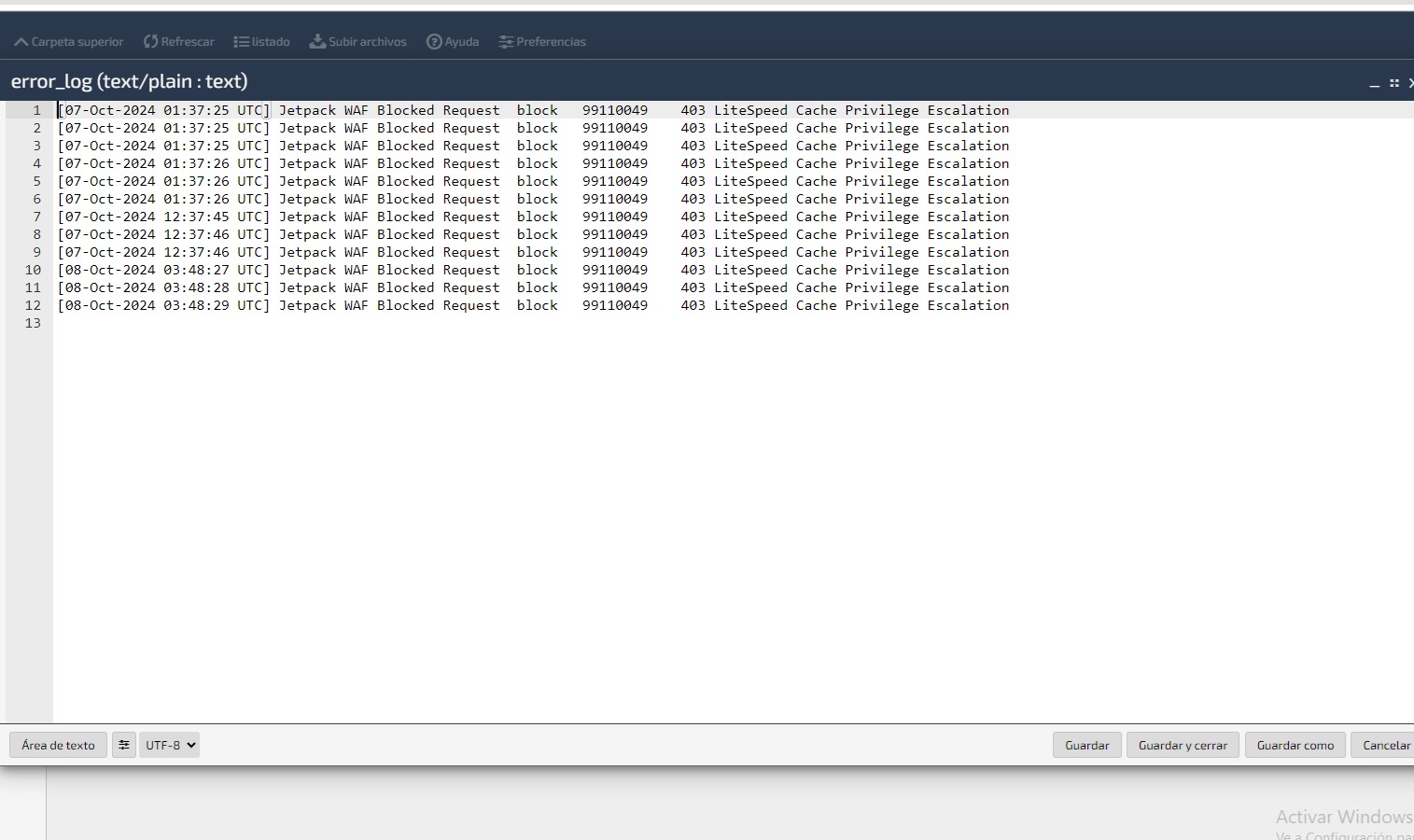Click empty line 13 number in gutter
The image size is (1414, 840).
pos(34,323)
